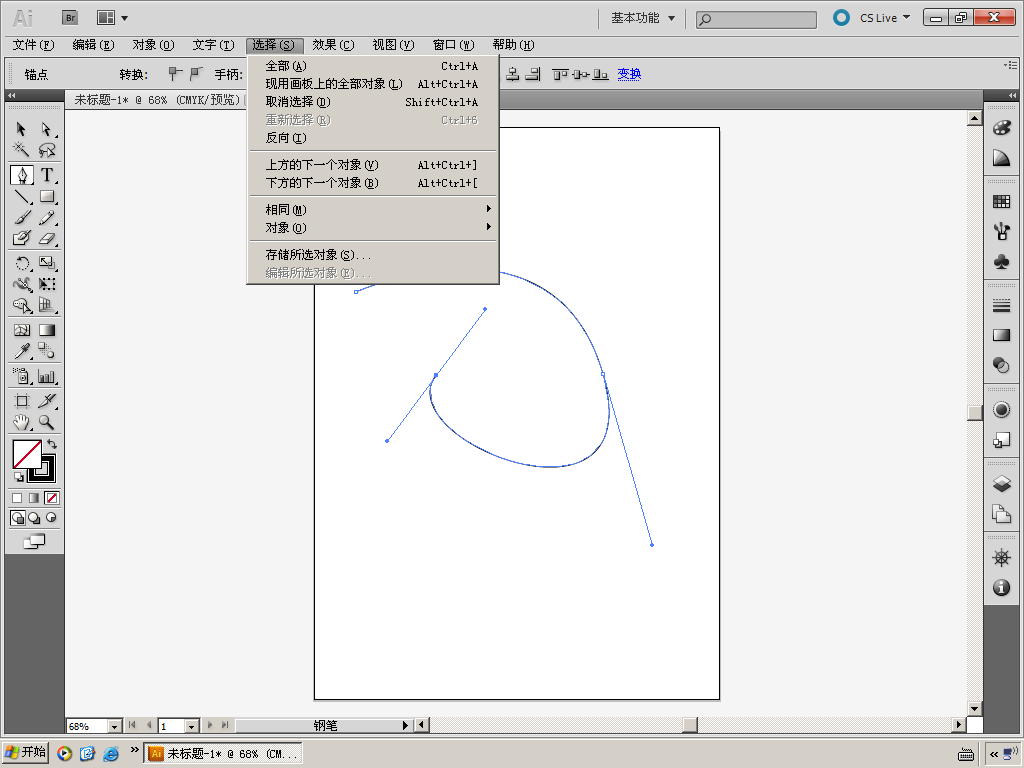Select the Rotate tool

click(x=22, y=263)
